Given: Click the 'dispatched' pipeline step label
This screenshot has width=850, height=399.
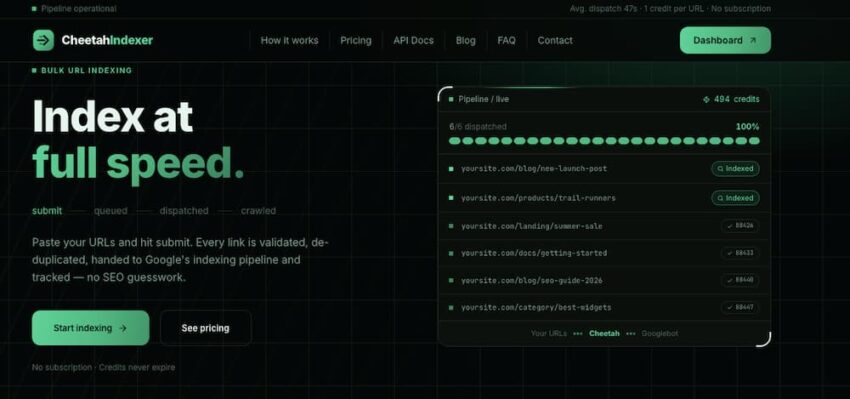Looking at the screenshot, I should (x=184, y=211).
